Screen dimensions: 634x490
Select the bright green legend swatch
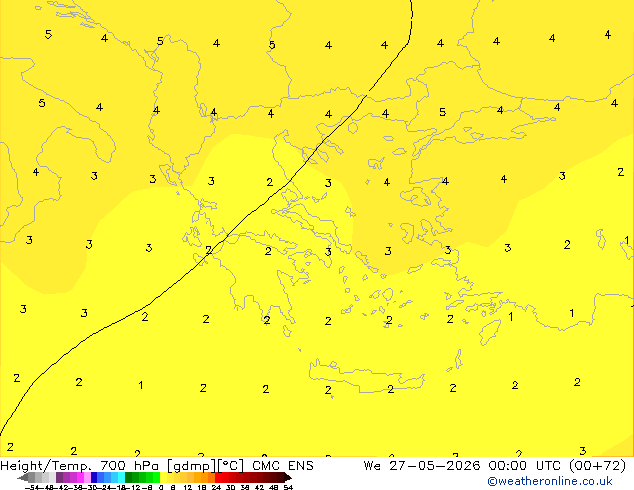point(156,477)
